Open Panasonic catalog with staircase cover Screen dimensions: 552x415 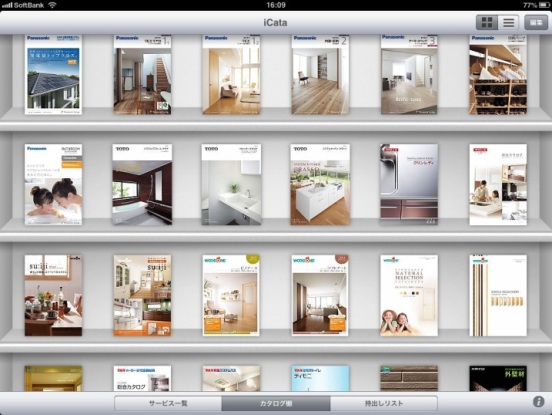tap(142, 74)
